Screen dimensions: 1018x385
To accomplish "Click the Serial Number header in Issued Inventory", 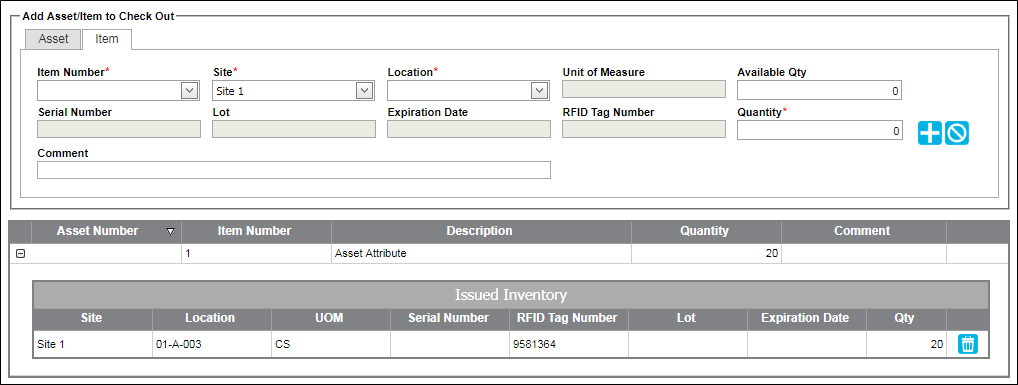I will point(449,318).
